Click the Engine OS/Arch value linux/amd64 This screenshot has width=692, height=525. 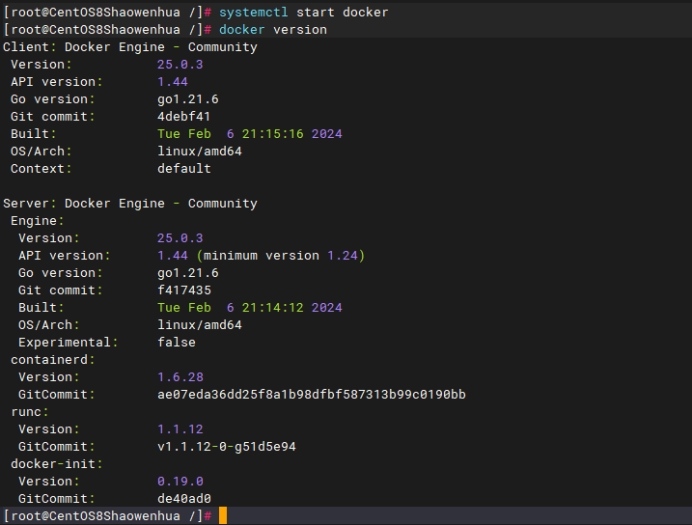[x=199, y=325]
